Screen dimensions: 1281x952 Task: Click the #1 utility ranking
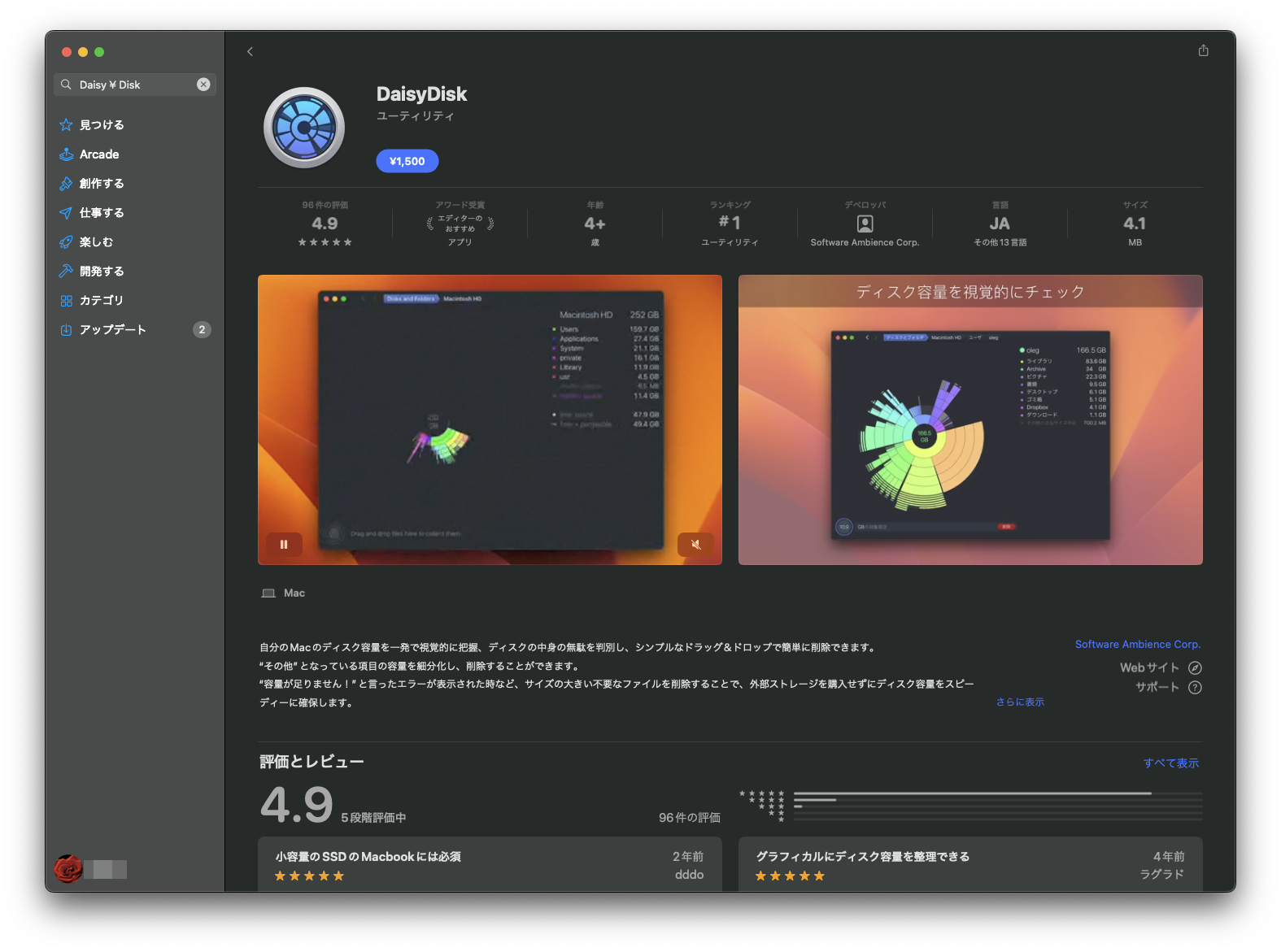point(730,224)
